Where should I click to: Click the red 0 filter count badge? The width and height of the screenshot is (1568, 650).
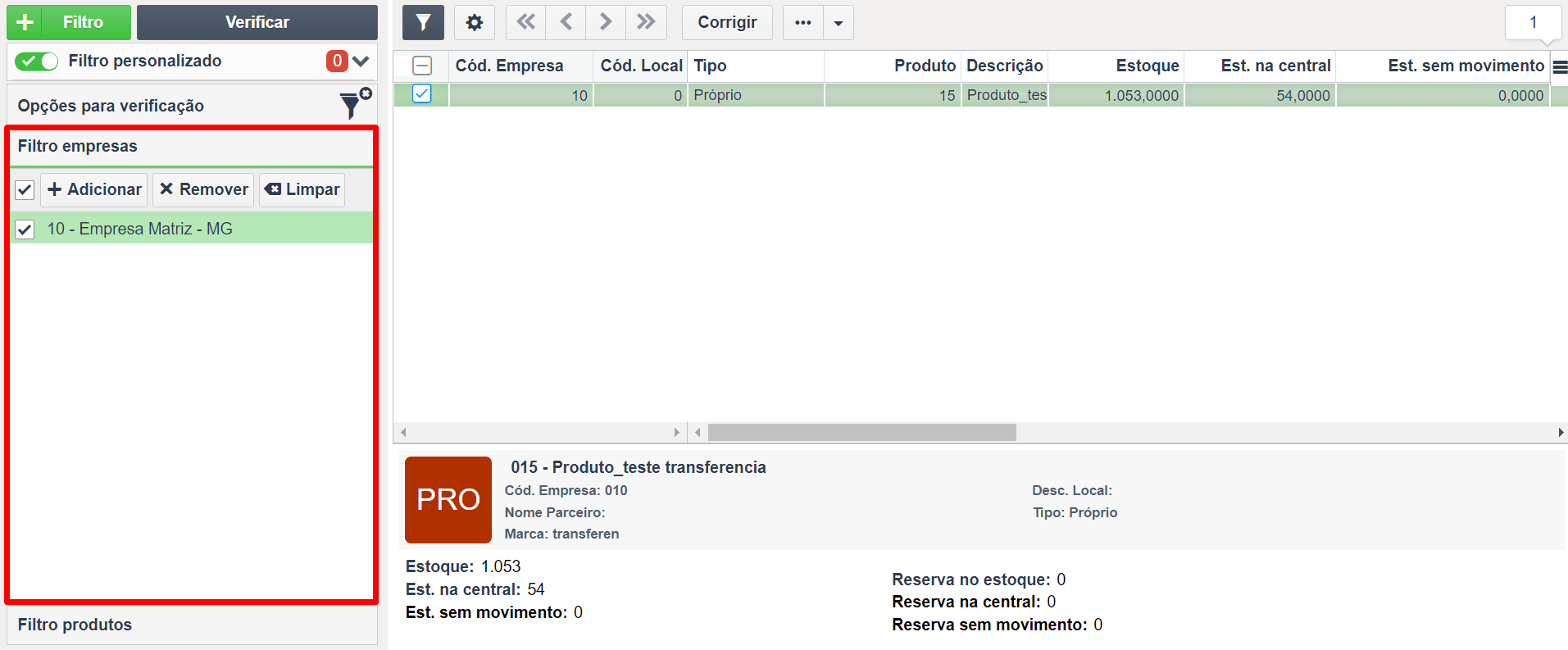[337, 61]
